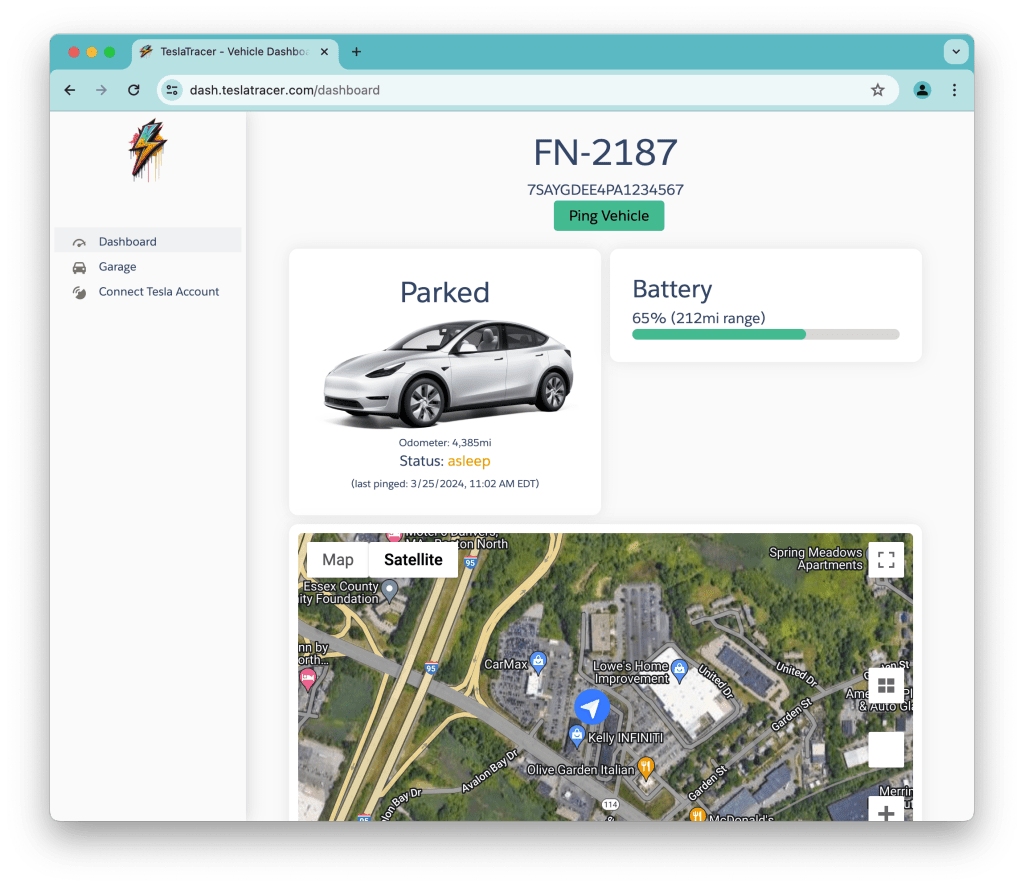
Task: Bookmark this page with the star icon
Action: 877,90
